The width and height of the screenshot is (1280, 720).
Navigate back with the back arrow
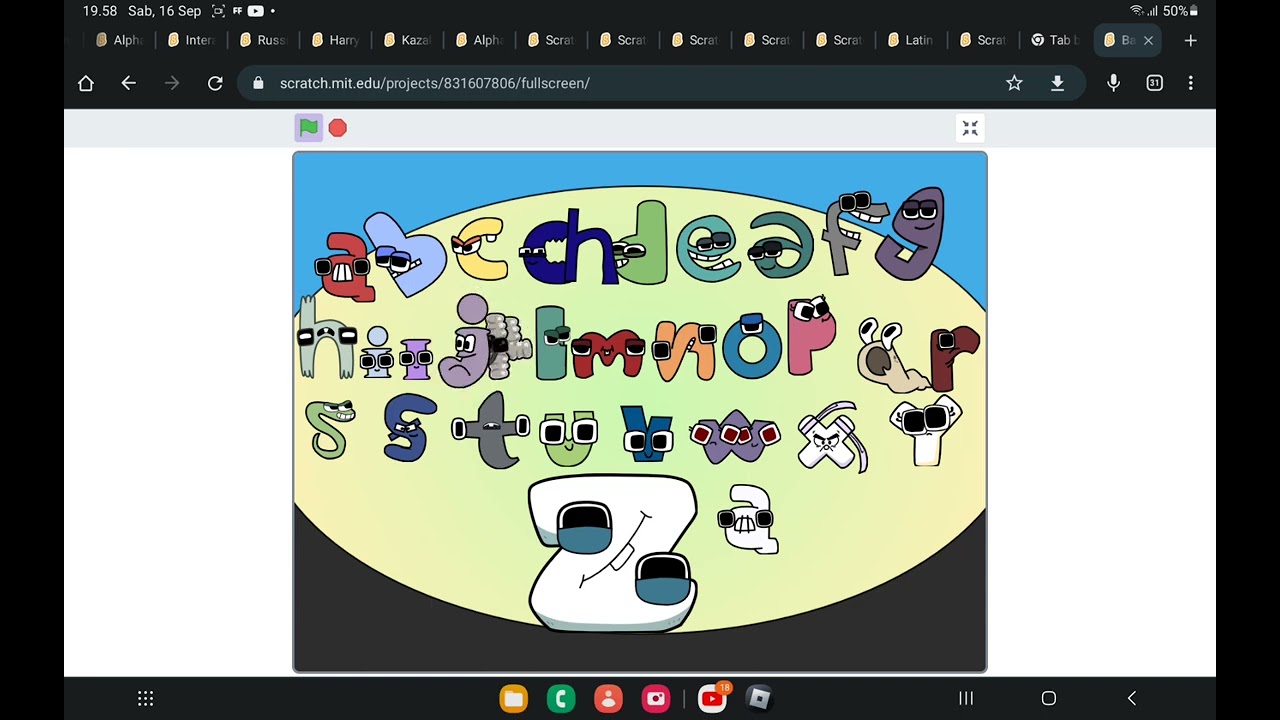[x=129, y=83]
